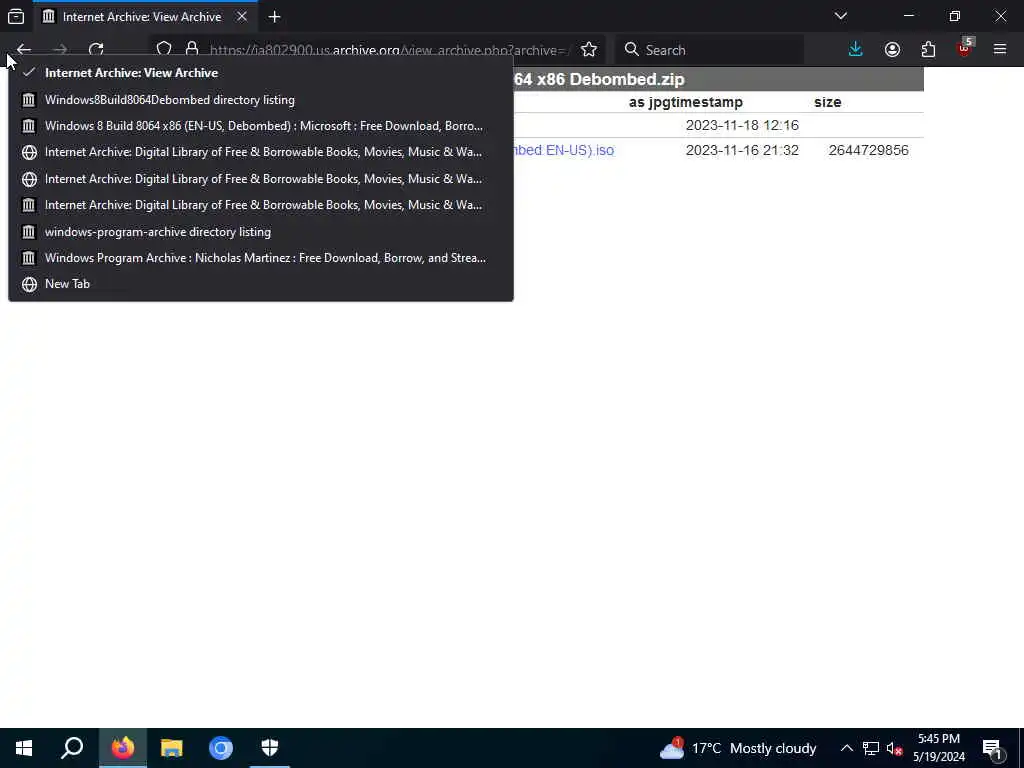Open the Windows Start menu
The width and height of the screenshot is (1024, 768).
point(24,748)
